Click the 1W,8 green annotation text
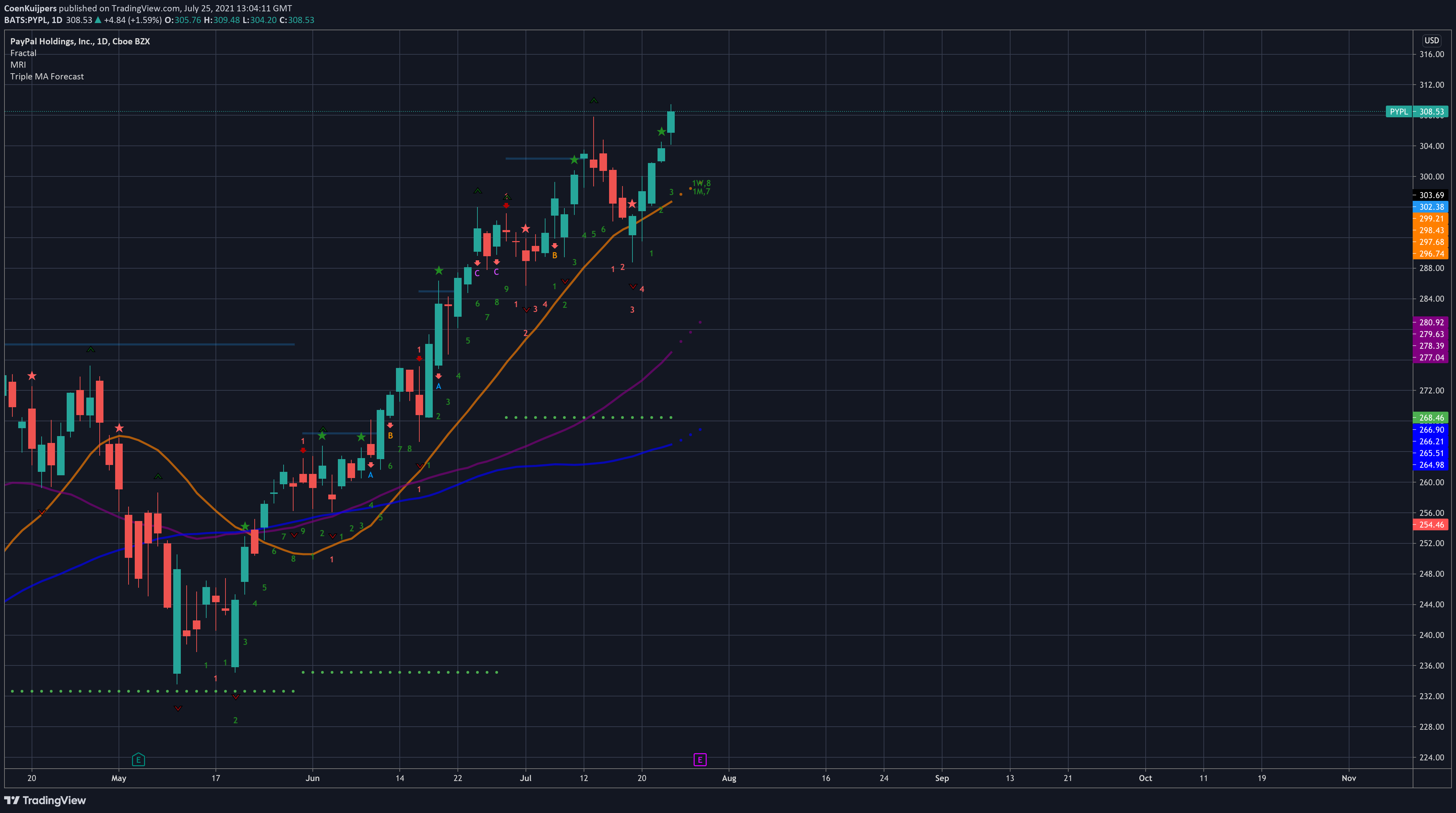Image resolution: width=1456 pixels, height=813 pixels. pyautogui.click(x=702, y=183)
